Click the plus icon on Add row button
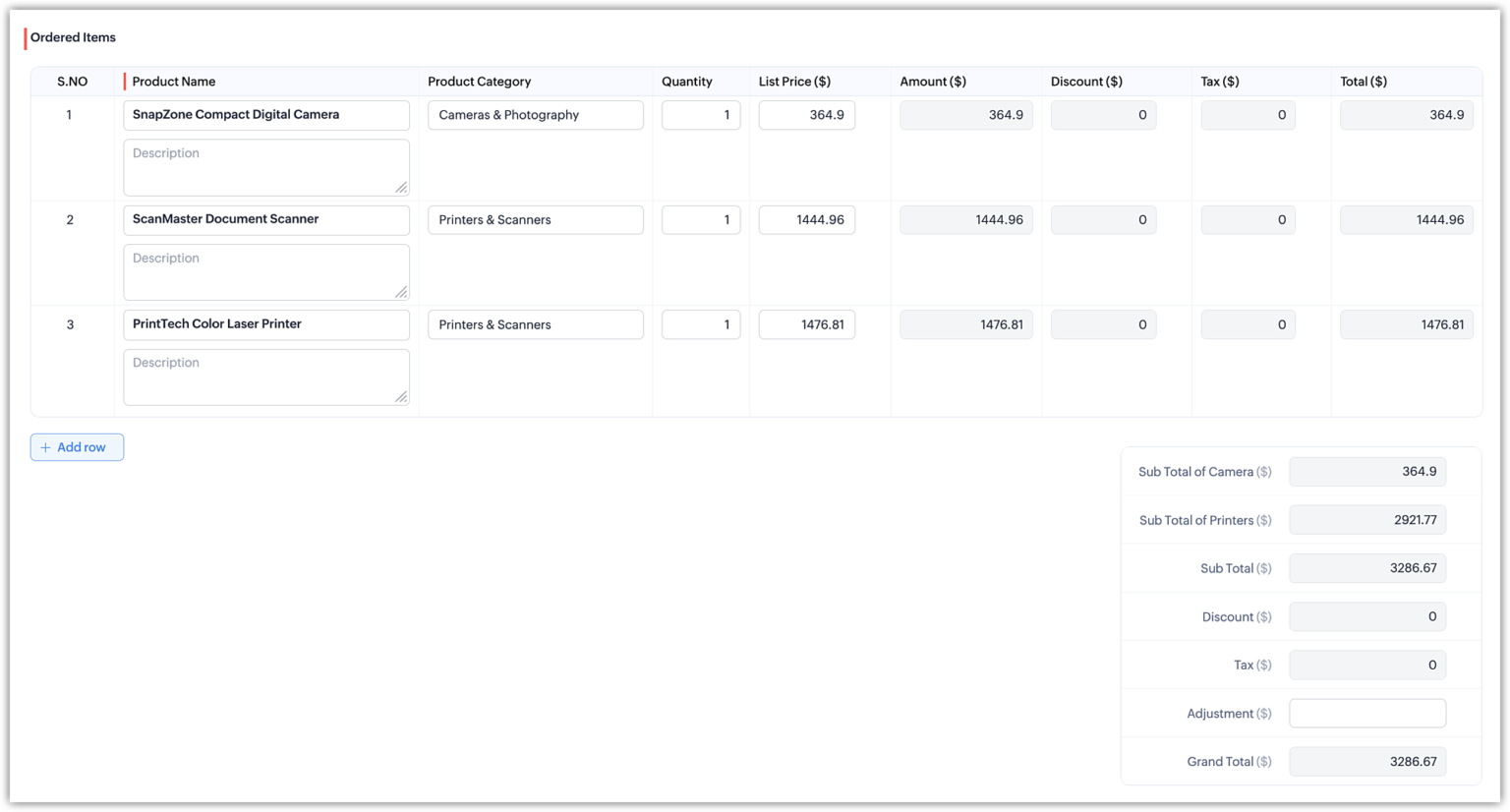This screenshot has width=1510, height=812. tap(44, 447)
